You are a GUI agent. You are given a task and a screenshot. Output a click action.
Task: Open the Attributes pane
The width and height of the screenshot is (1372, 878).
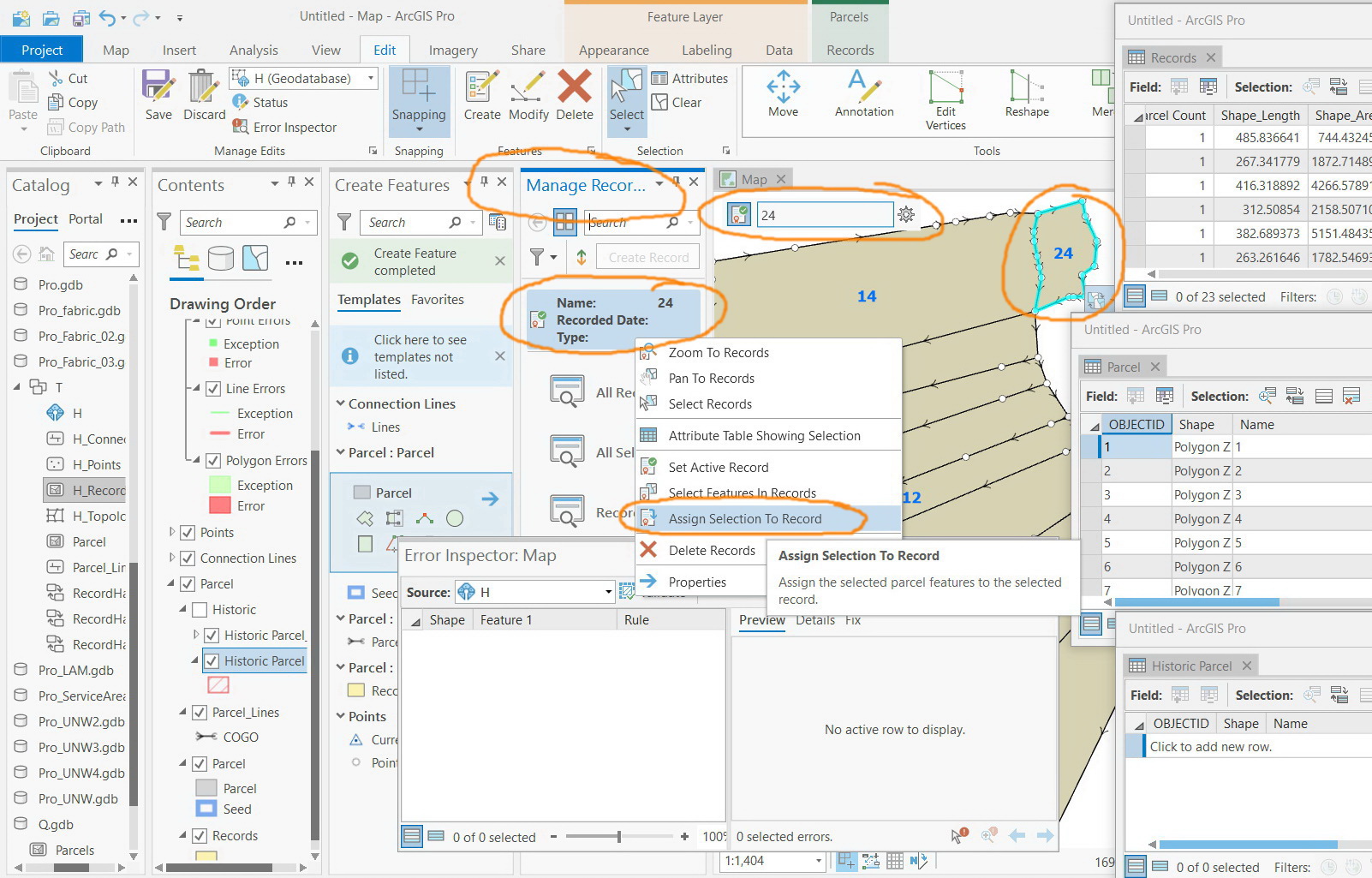[690, 78]
